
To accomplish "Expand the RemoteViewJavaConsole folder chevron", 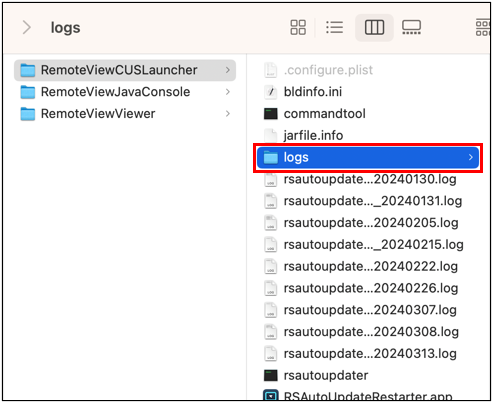I will 228,92.
